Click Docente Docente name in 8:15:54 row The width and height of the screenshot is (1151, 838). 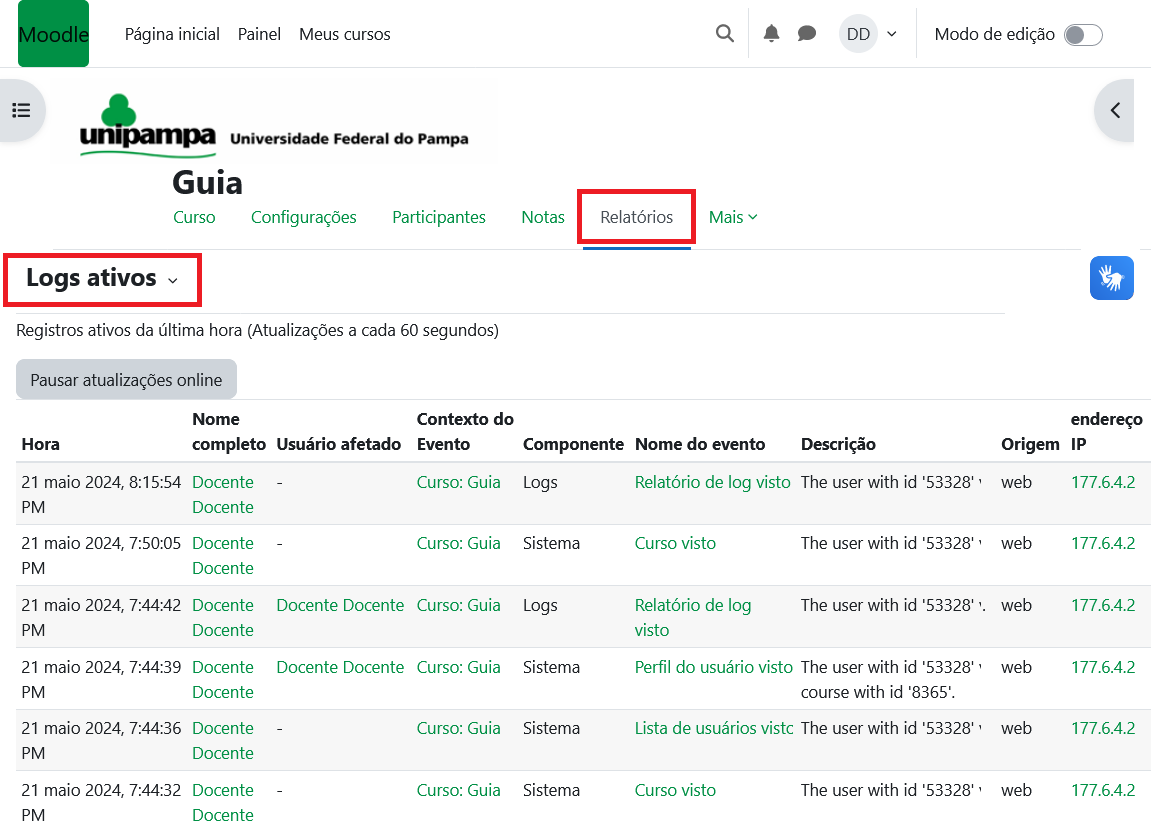click(x=223, y=495)
